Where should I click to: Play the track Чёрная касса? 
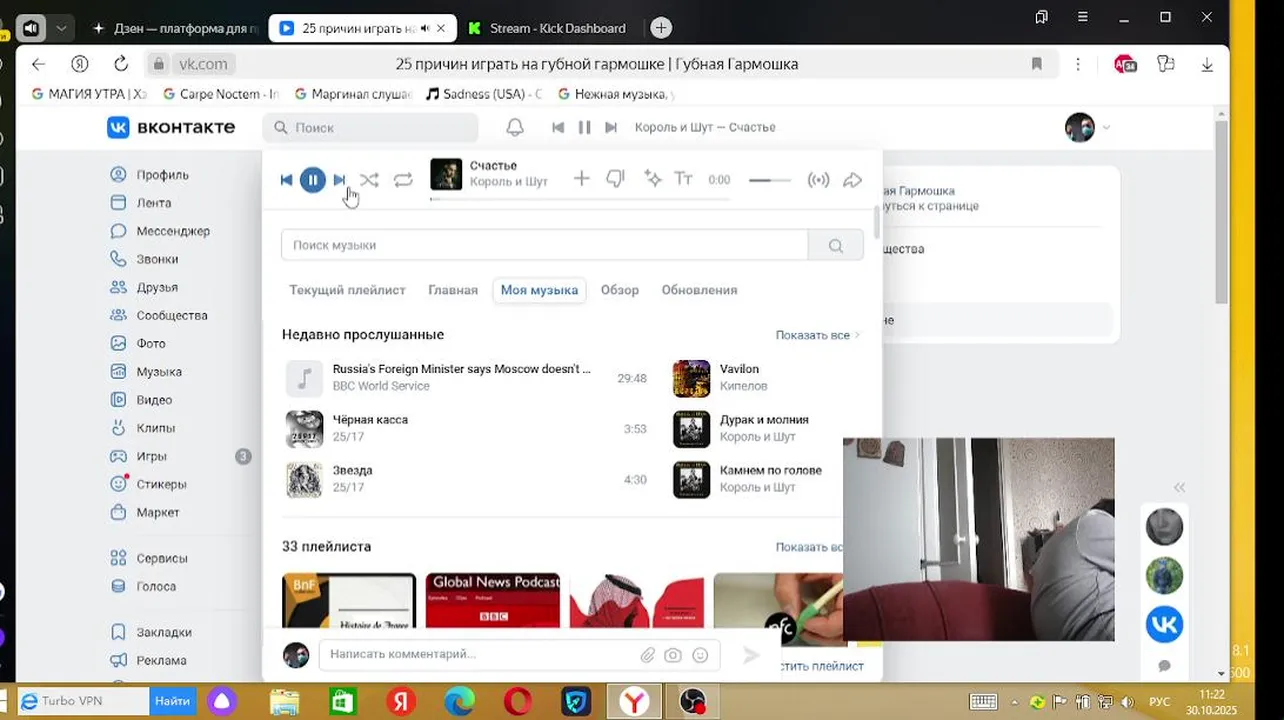[x=467, y=428]
